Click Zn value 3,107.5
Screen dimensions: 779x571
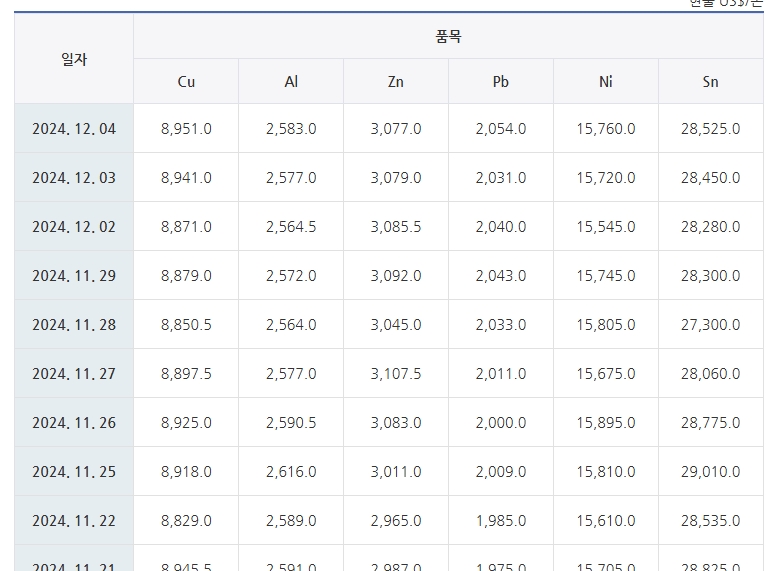(x=396, y=374)
